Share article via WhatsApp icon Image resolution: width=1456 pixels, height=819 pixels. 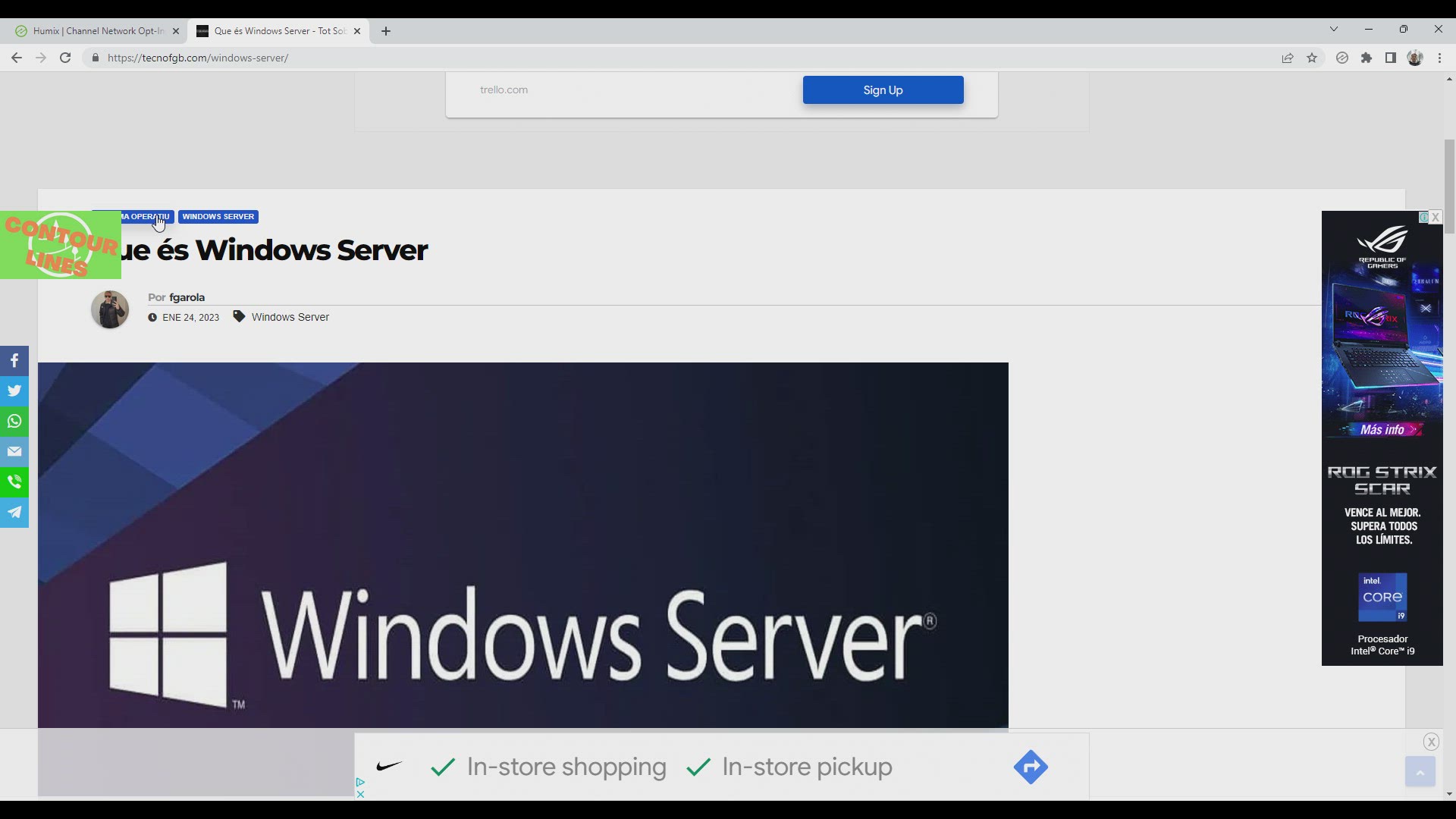pos(14,422)
